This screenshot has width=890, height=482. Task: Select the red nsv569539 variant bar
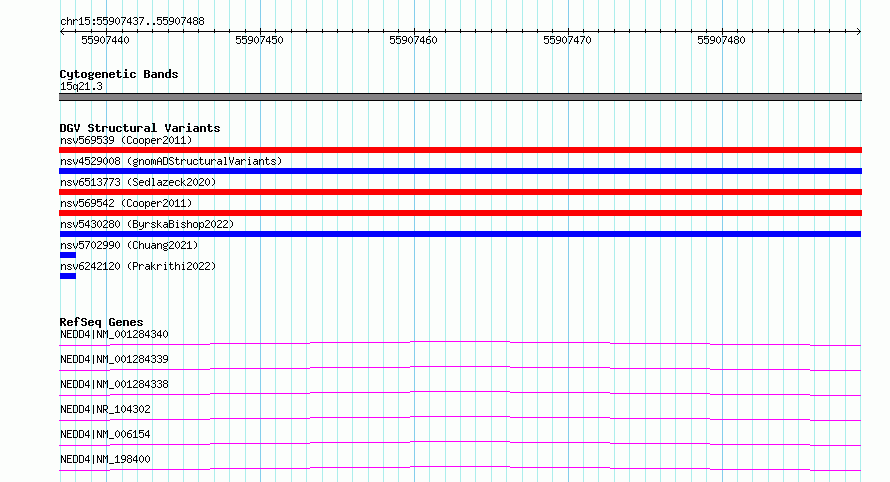point(460,150)
